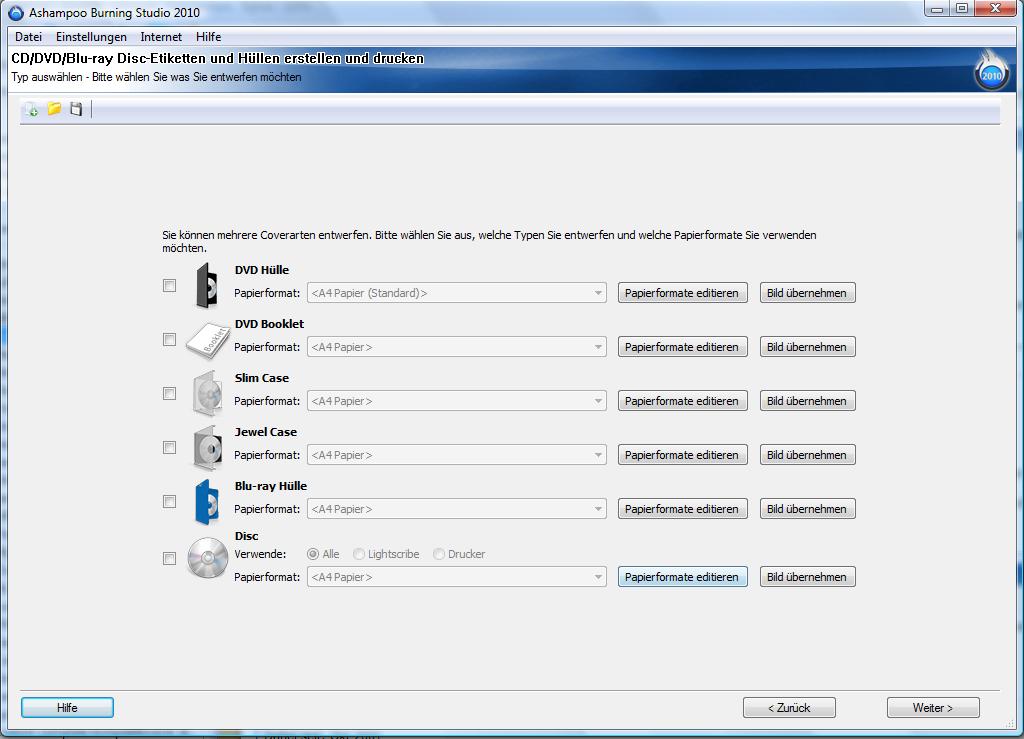Screen dimensions: 1024x739
Task: Click the Disc icon
Action: click(x=207, y=558)
